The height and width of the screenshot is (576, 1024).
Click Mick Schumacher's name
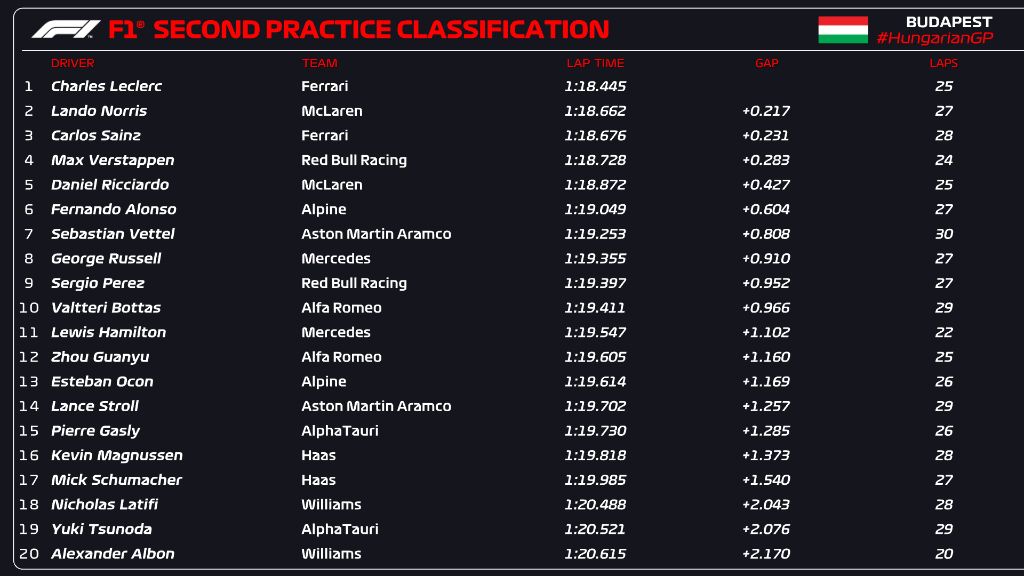pos(116,480)
